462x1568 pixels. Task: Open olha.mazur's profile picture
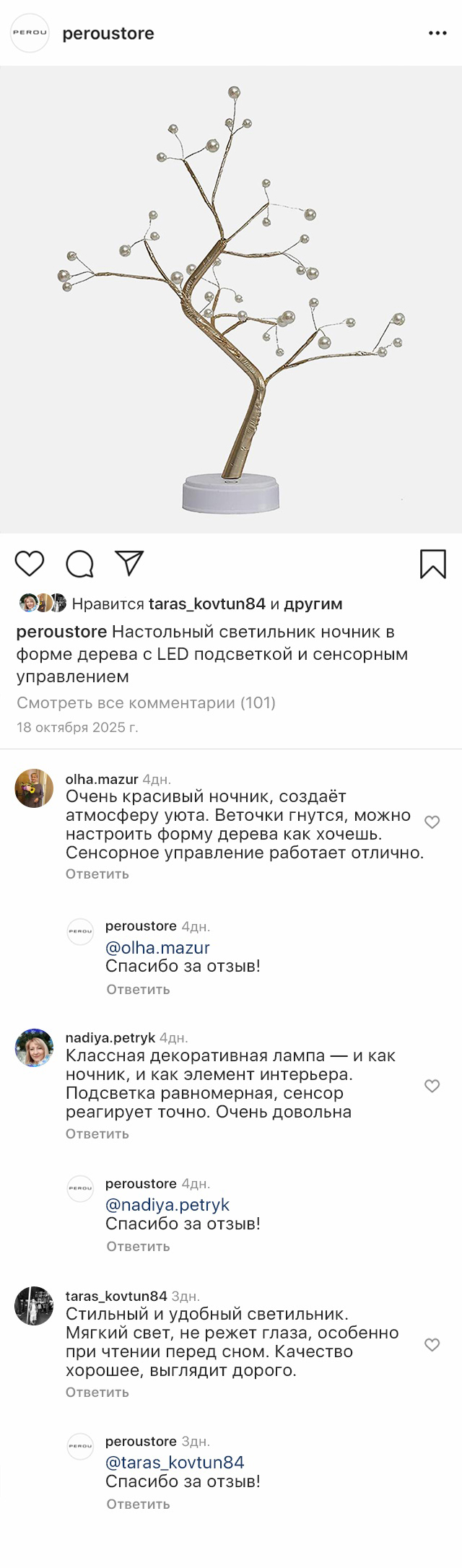pyautogui.click(x=34, y=788)
